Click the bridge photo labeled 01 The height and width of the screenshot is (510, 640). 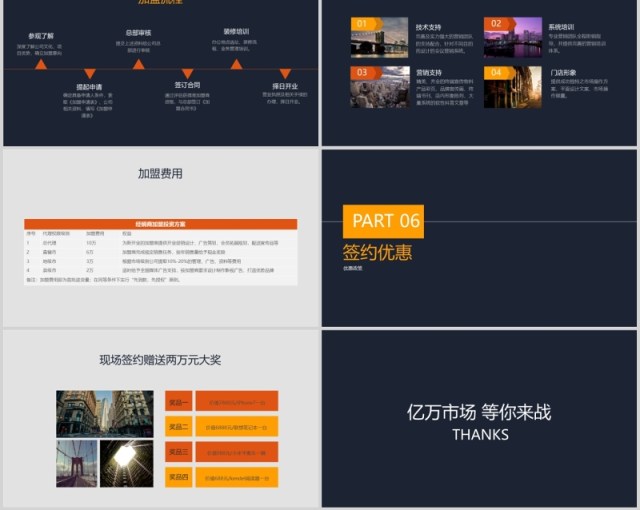[380, 37]
